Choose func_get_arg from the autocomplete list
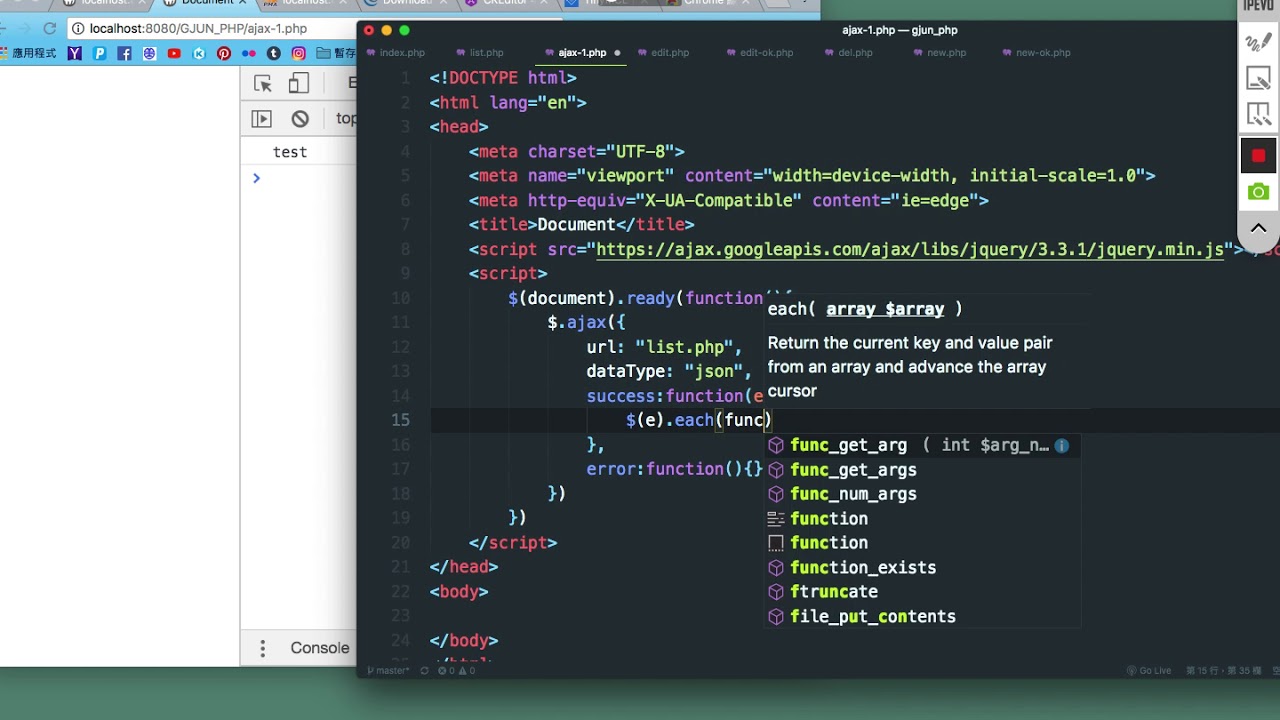This screenshot has width=1280, height=720. (x=922, y=445)
